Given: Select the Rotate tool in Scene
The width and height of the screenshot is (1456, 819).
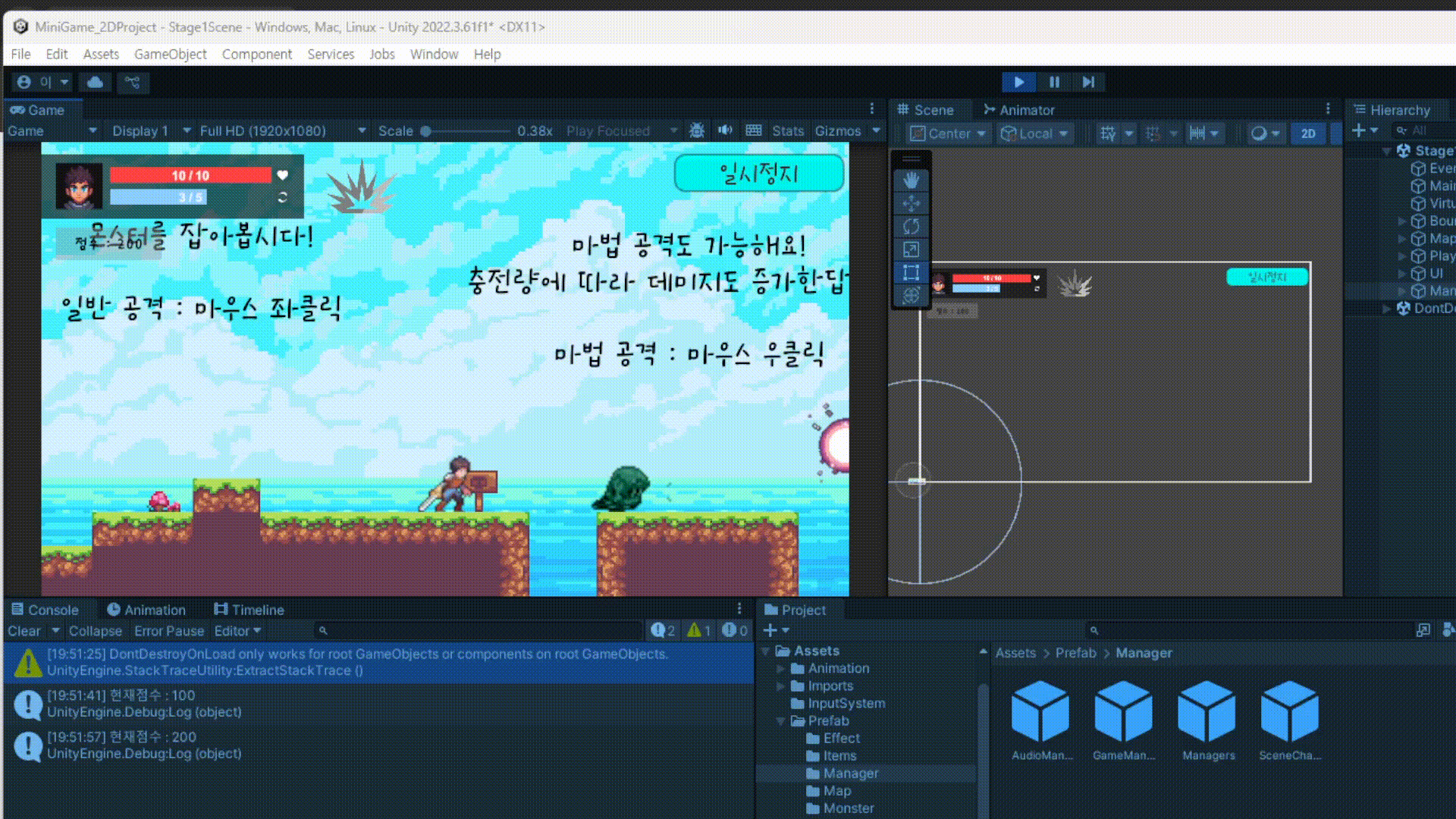Looking at the screenshot, I should coord(911,226).
